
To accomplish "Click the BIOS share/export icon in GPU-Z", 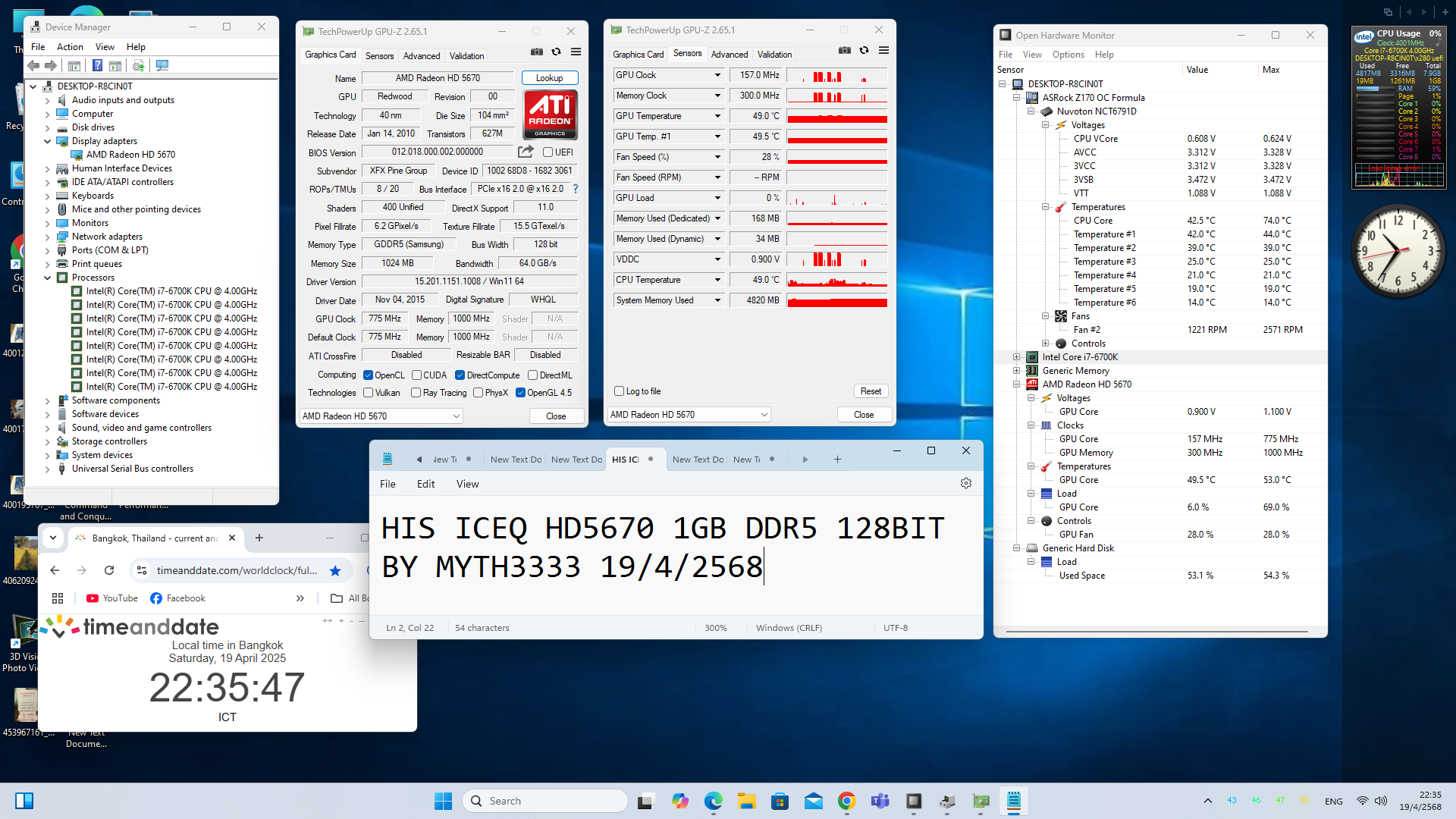I will [526, 152].
